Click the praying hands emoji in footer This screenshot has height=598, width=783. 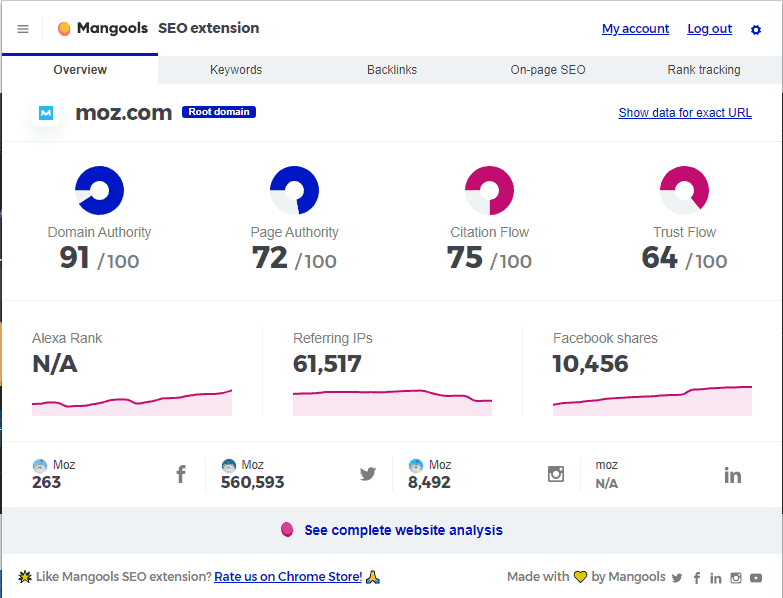point(373,577)
